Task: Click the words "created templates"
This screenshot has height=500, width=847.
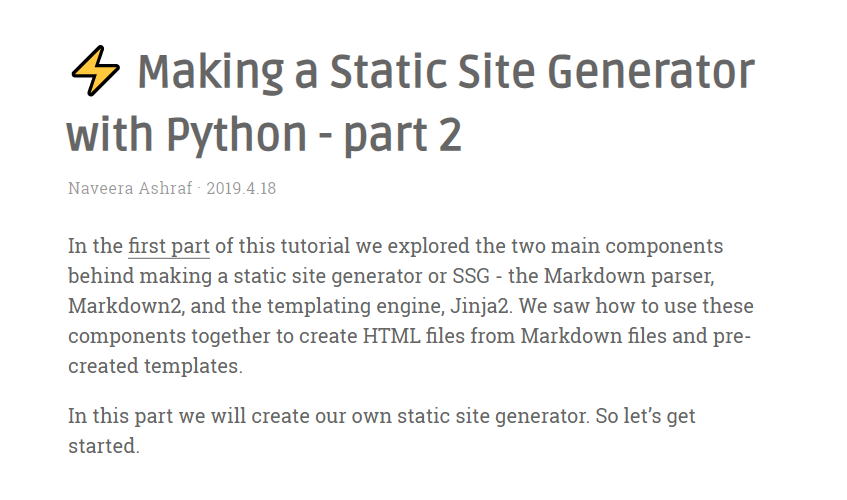Action: coord(155,365)
